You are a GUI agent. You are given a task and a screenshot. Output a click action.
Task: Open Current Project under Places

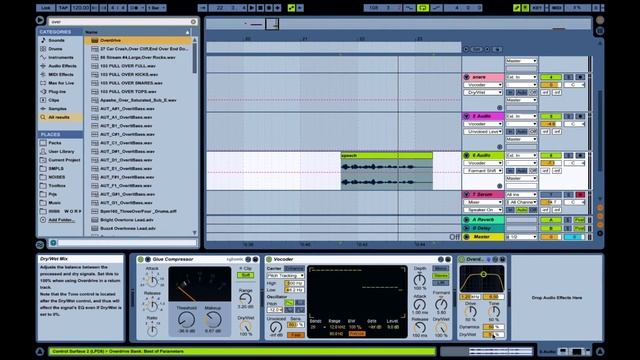point(64,160)
